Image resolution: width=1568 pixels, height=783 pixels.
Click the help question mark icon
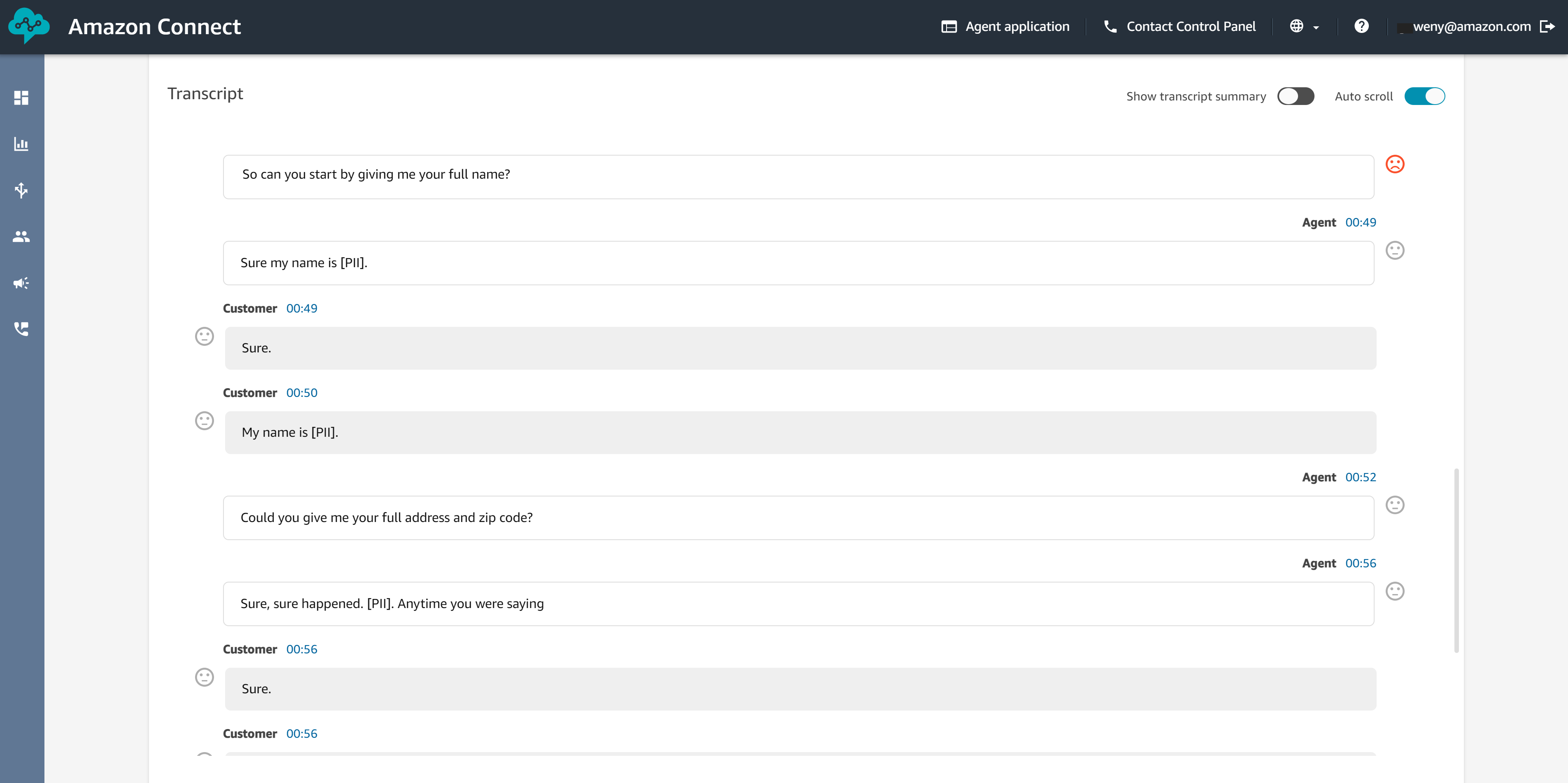(x=1362, y=26)
